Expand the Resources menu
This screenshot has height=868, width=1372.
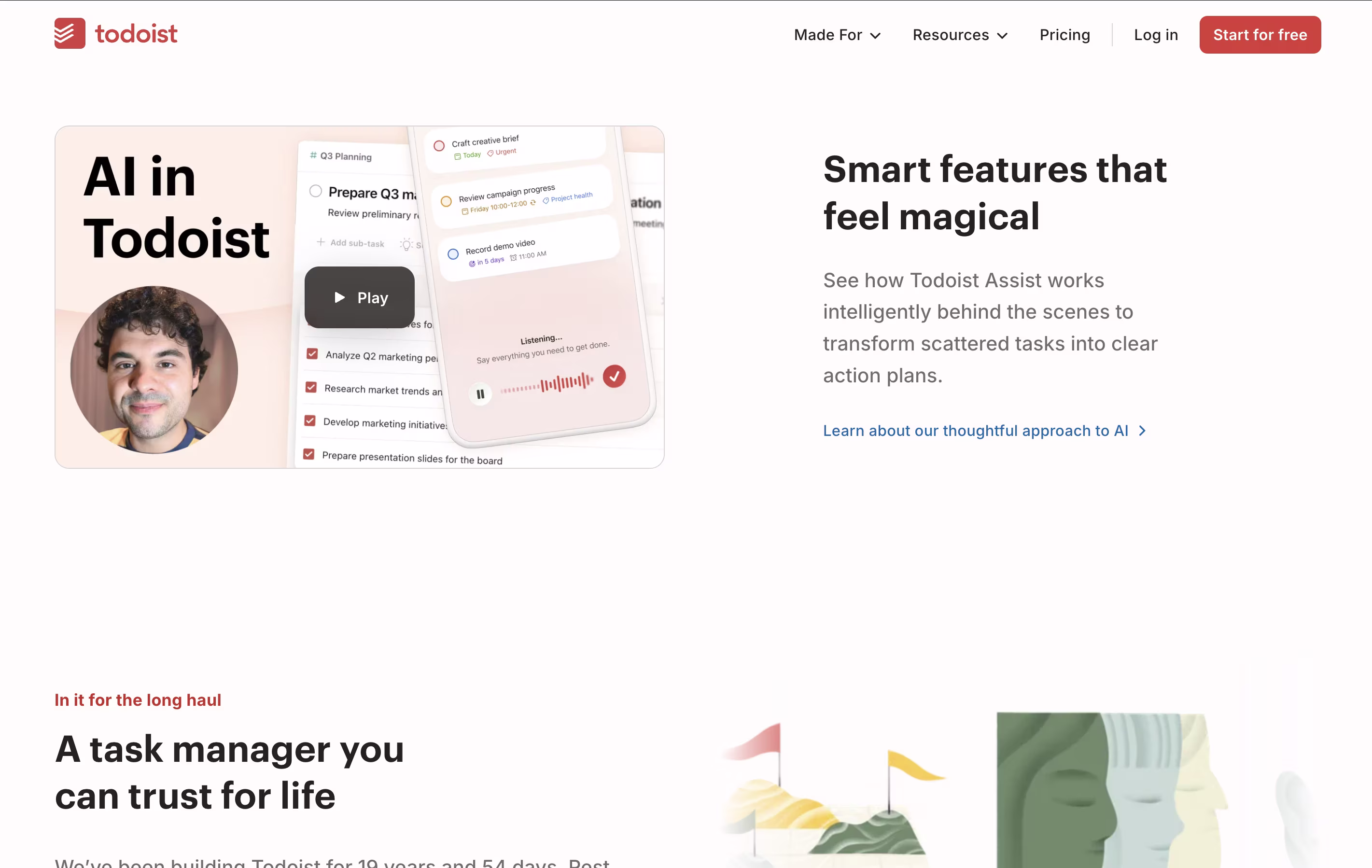click(960, 35)
